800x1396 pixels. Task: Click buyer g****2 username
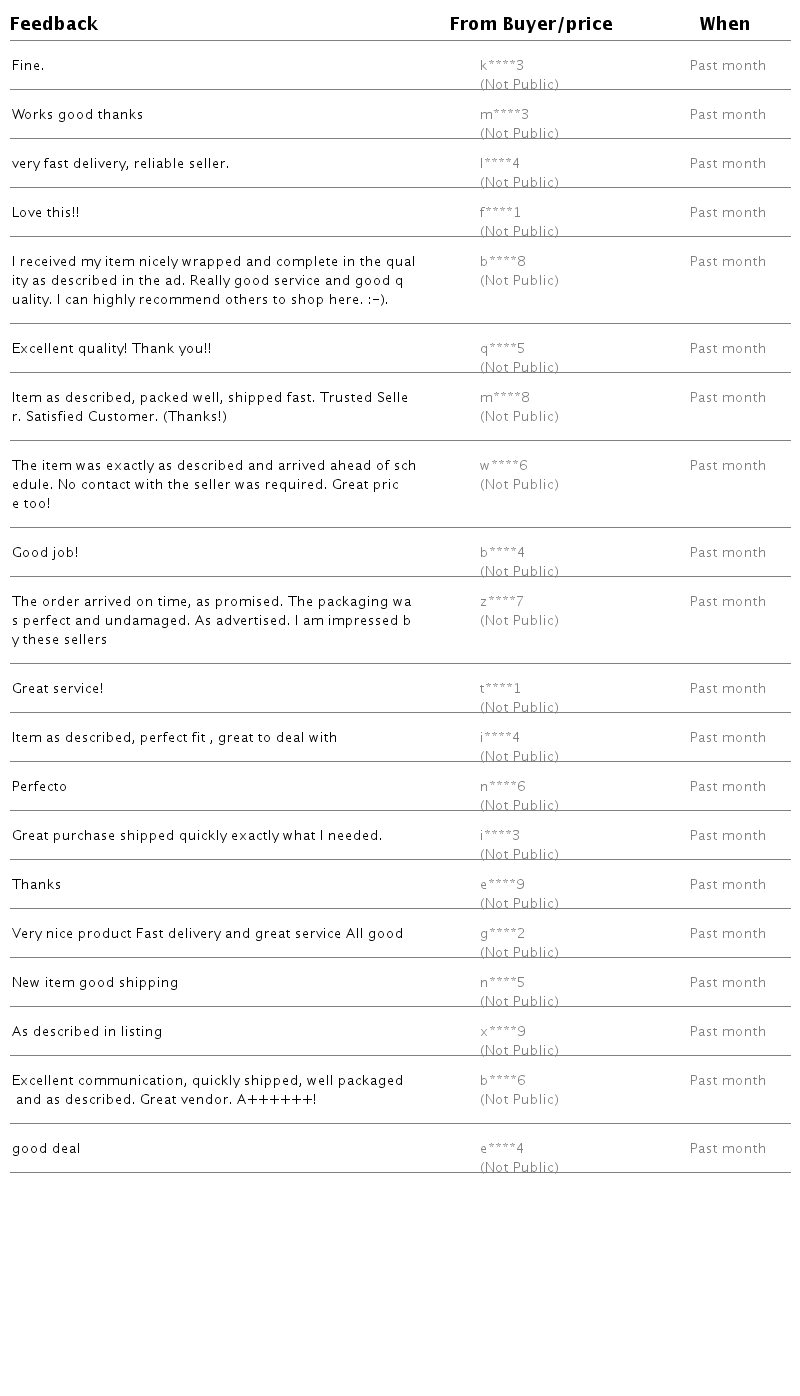[502, 934]
